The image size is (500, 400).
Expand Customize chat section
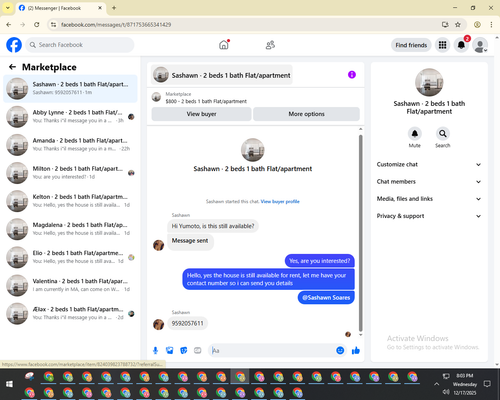[x=429, y=164]
